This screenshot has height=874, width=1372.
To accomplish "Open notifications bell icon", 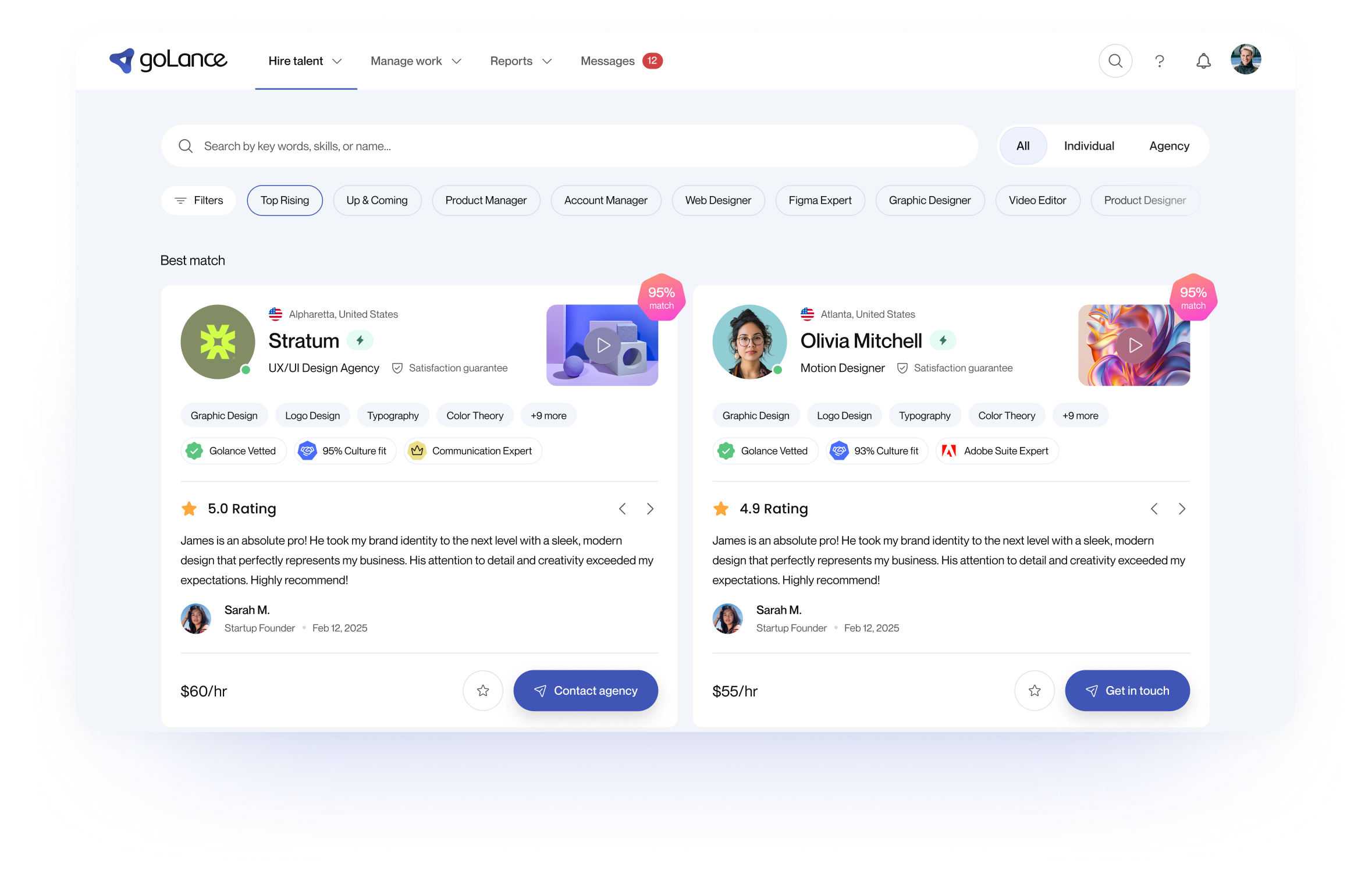I will pyautogui.click(x=1203, y=61).
